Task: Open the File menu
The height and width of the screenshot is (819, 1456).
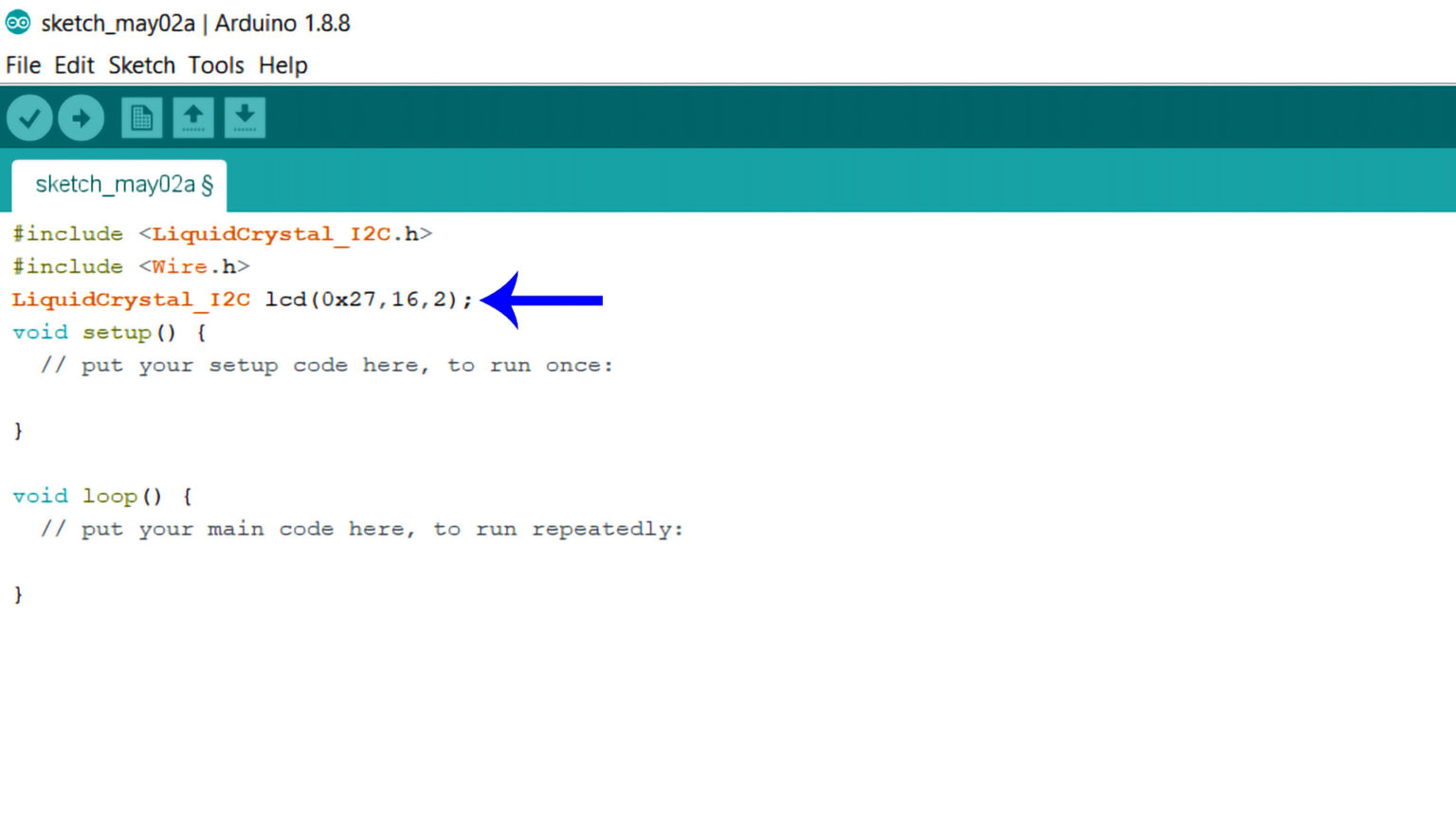Action: (23, 64)
